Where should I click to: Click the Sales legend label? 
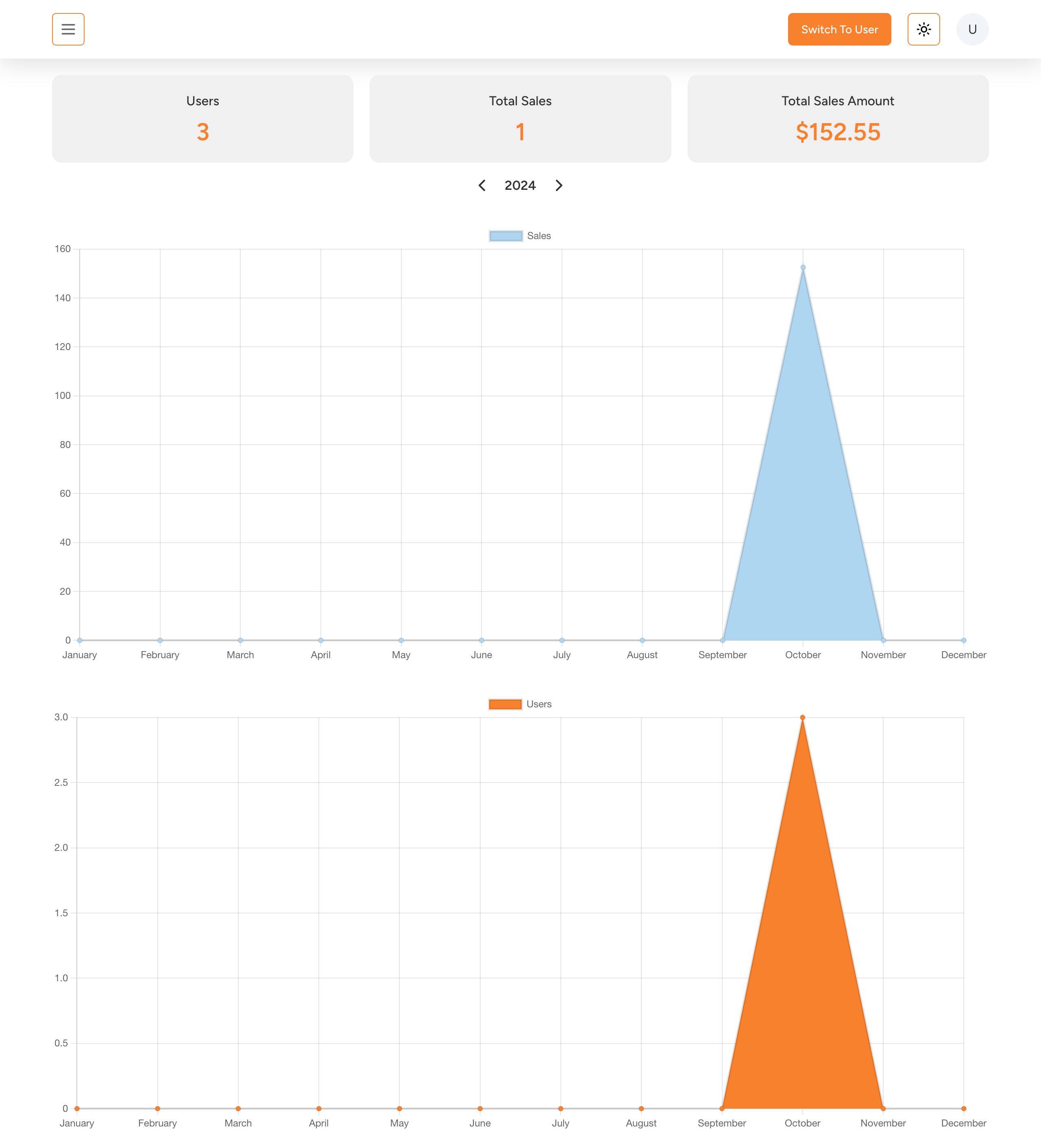(x=539, y=236)
